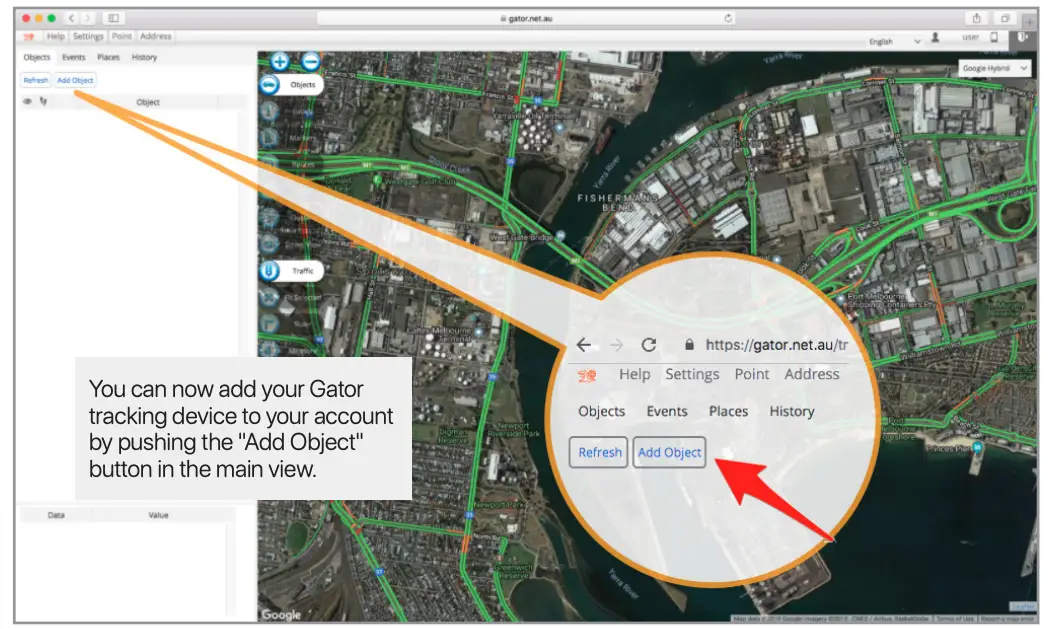Viewport: 1053px width, 629px height.
Task: Click the Fit Selected map tool icon
Action: (269, 297)
